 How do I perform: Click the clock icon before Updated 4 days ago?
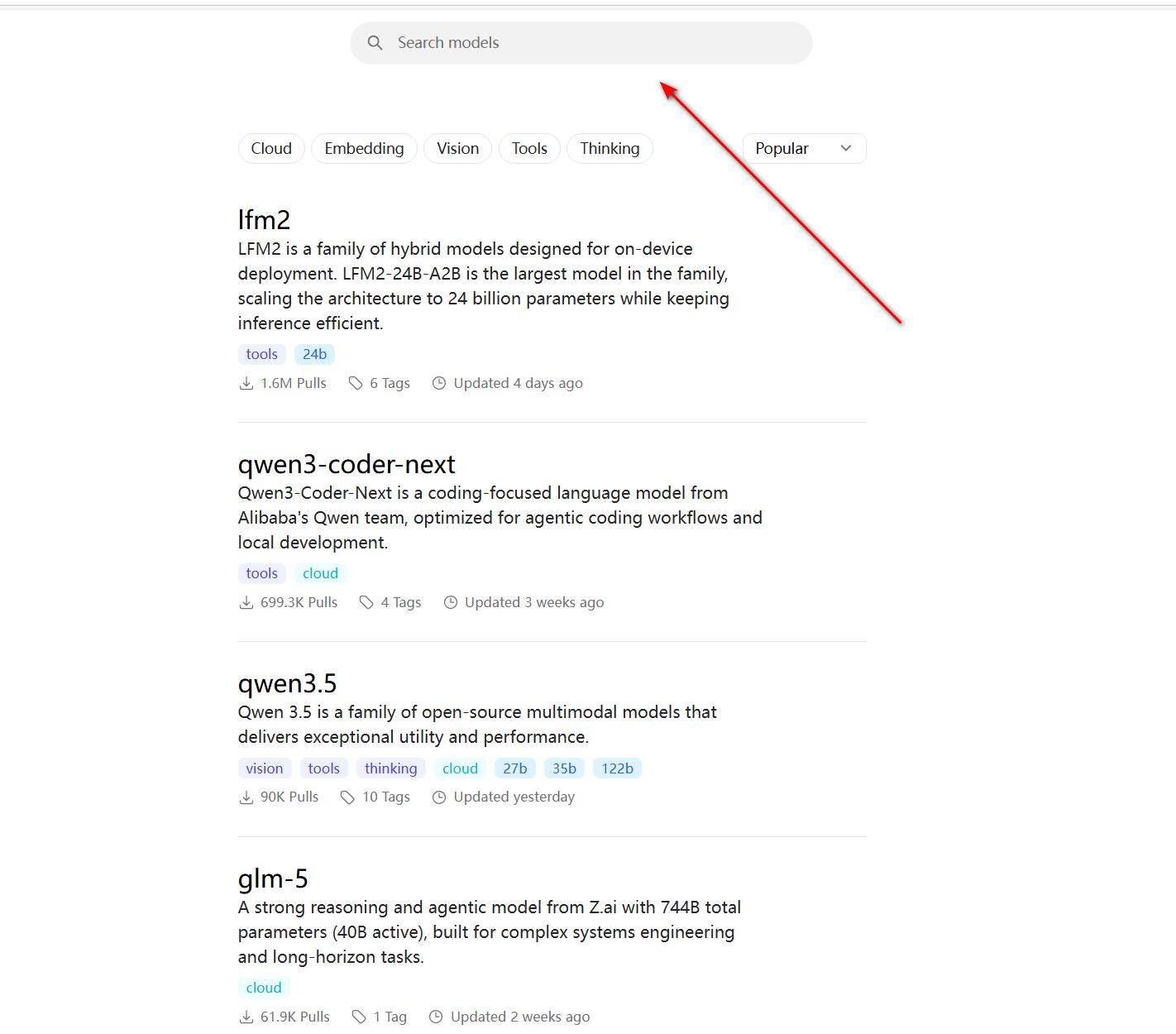[x=439, y=384]
